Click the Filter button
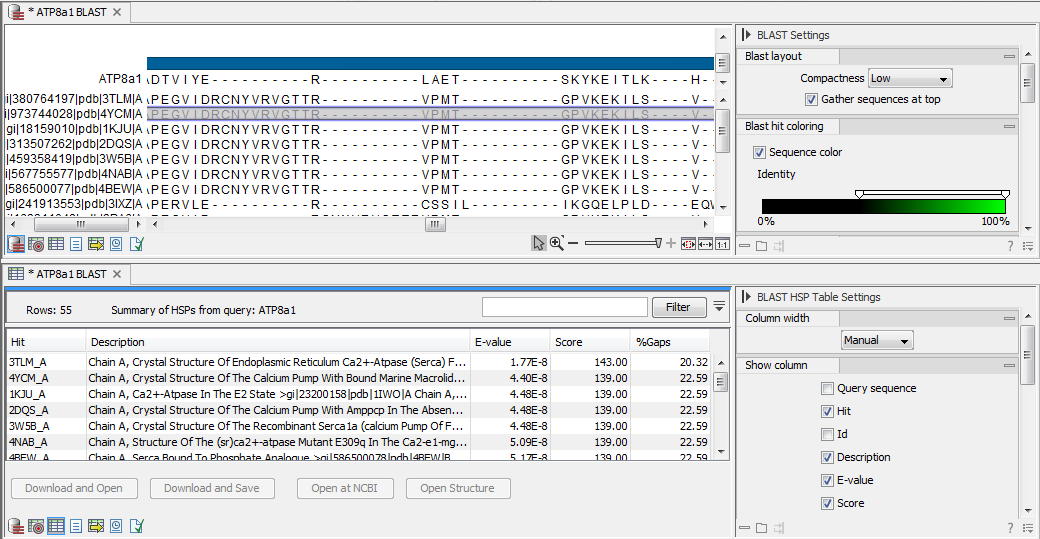The width and height of the screenshot is (1040, 539). click(678, 307)
